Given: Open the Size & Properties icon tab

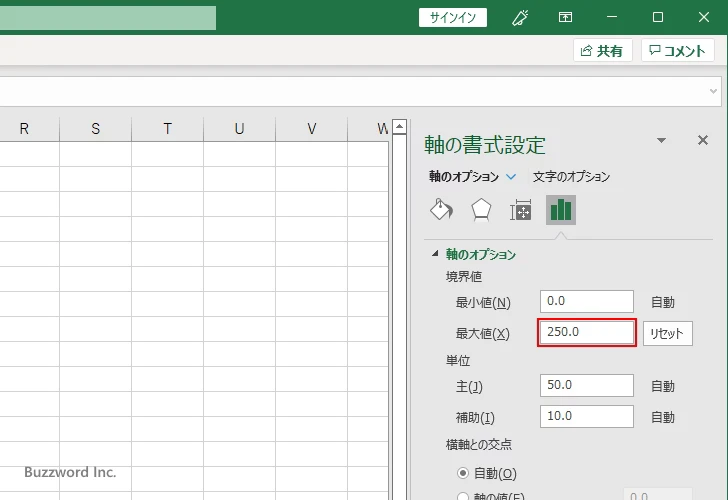Looking at the screenshot, I should 521,209.
